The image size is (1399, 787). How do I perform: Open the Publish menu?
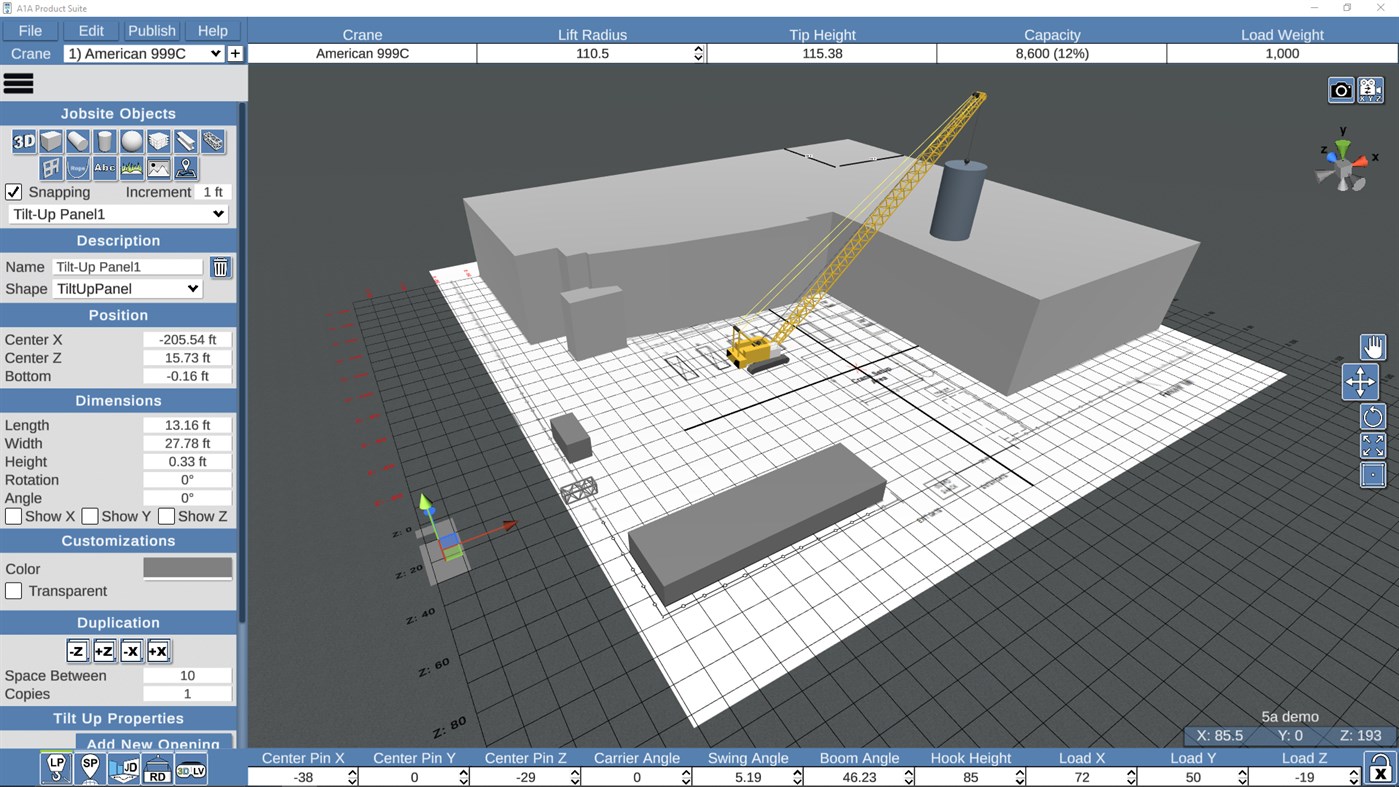coord(152,31)
